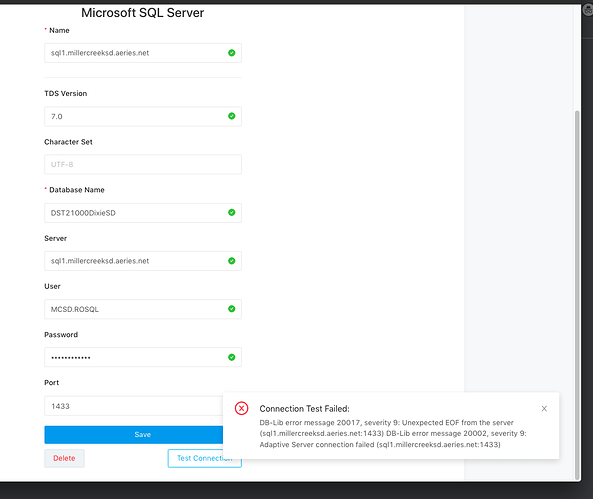Focus the Database Name field
The image size is (593, 499).
point(143,213)
